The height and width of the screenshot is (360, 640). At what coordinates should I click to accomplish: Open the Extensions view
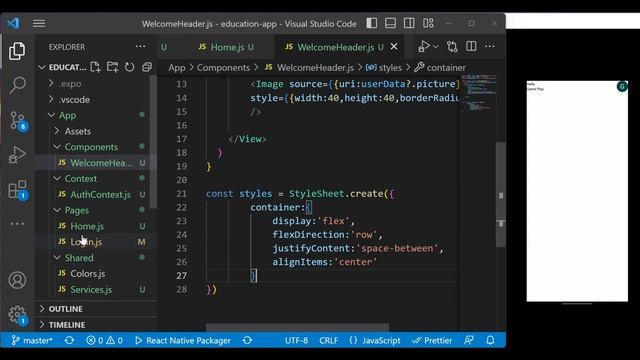(x=17, y=190)
